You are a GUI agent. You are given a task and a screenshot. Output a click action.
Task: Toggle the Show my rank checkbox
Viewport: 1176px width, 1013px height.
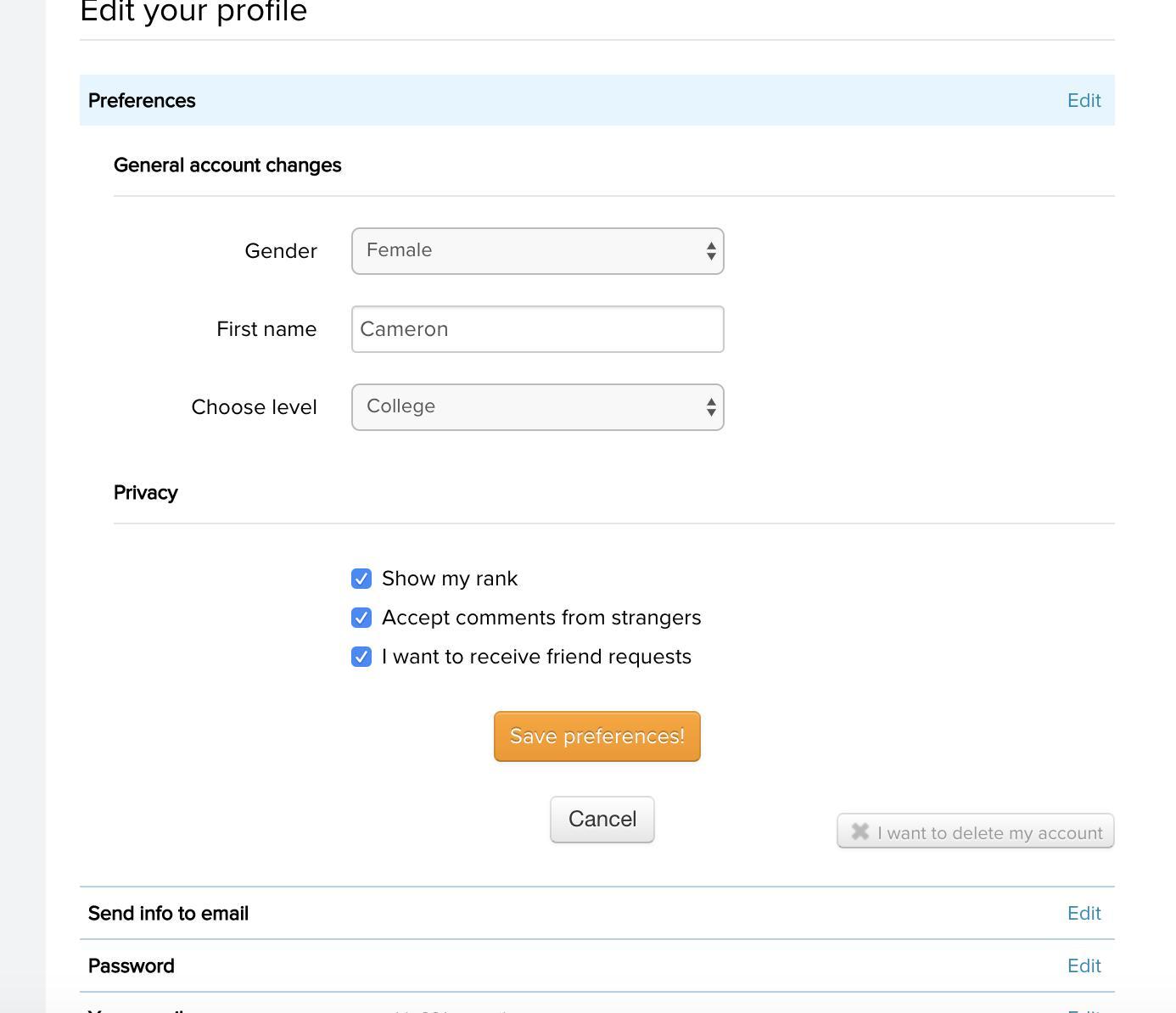click(x=361, y=579)
